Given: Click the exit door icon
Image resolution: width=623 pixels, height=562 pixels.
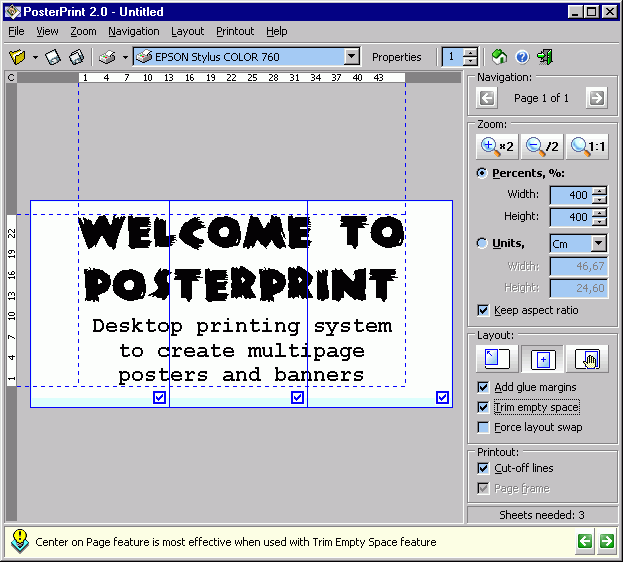Looking at the screenshot, I should 545,57.
